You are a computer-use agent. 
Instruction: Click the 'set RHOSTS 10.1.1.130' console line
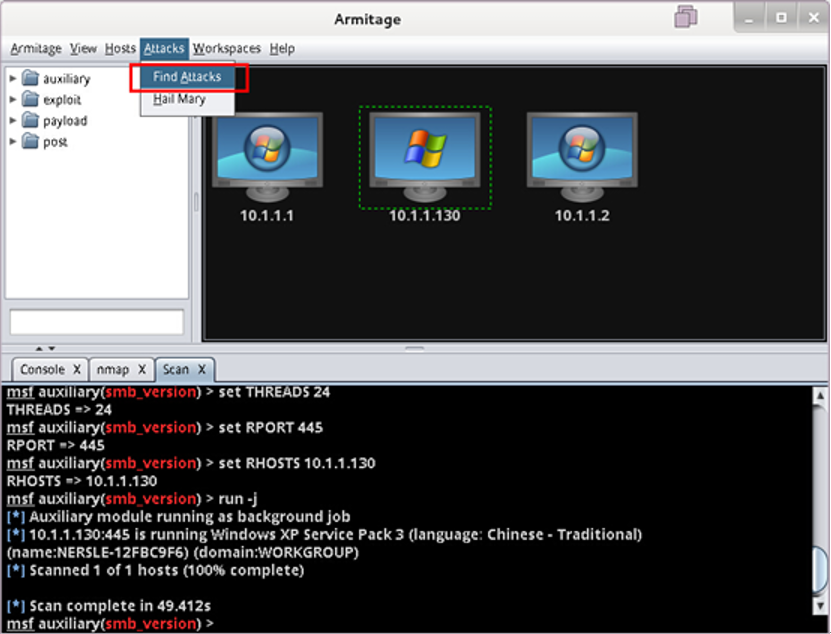pos(191,463)
